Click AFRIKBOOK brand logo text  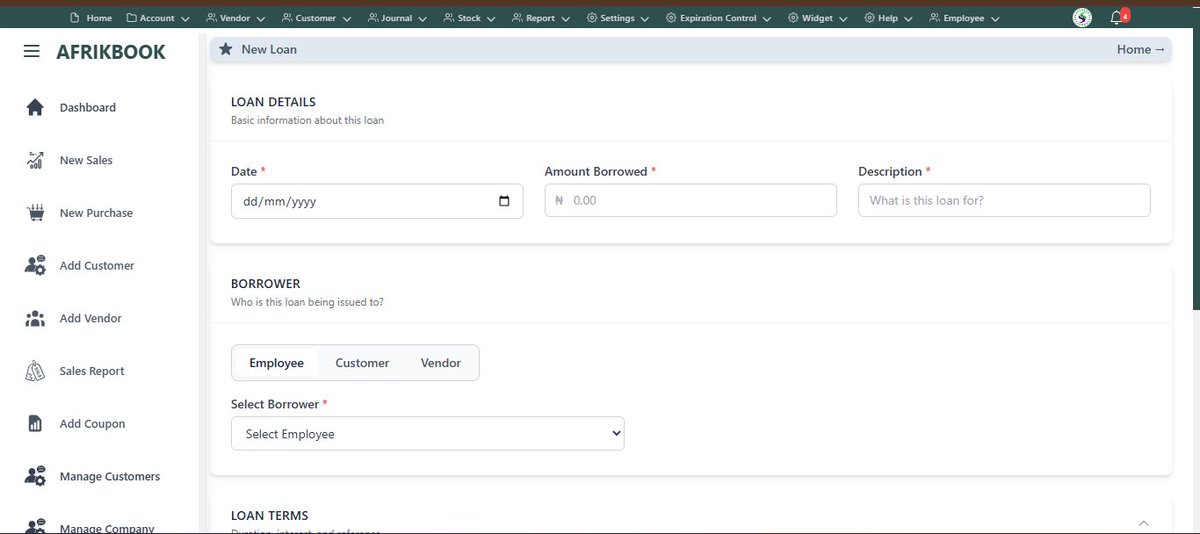point(110,52)
